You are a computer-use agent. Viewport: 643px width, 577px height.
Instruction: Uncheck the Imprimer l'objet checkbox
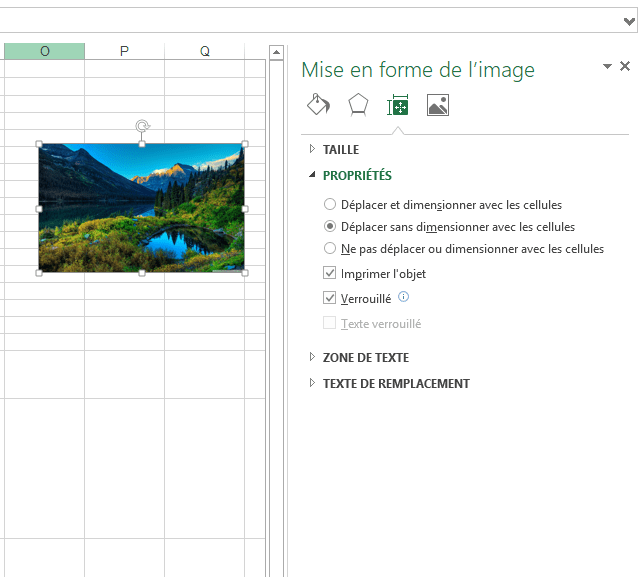point(330,273)
